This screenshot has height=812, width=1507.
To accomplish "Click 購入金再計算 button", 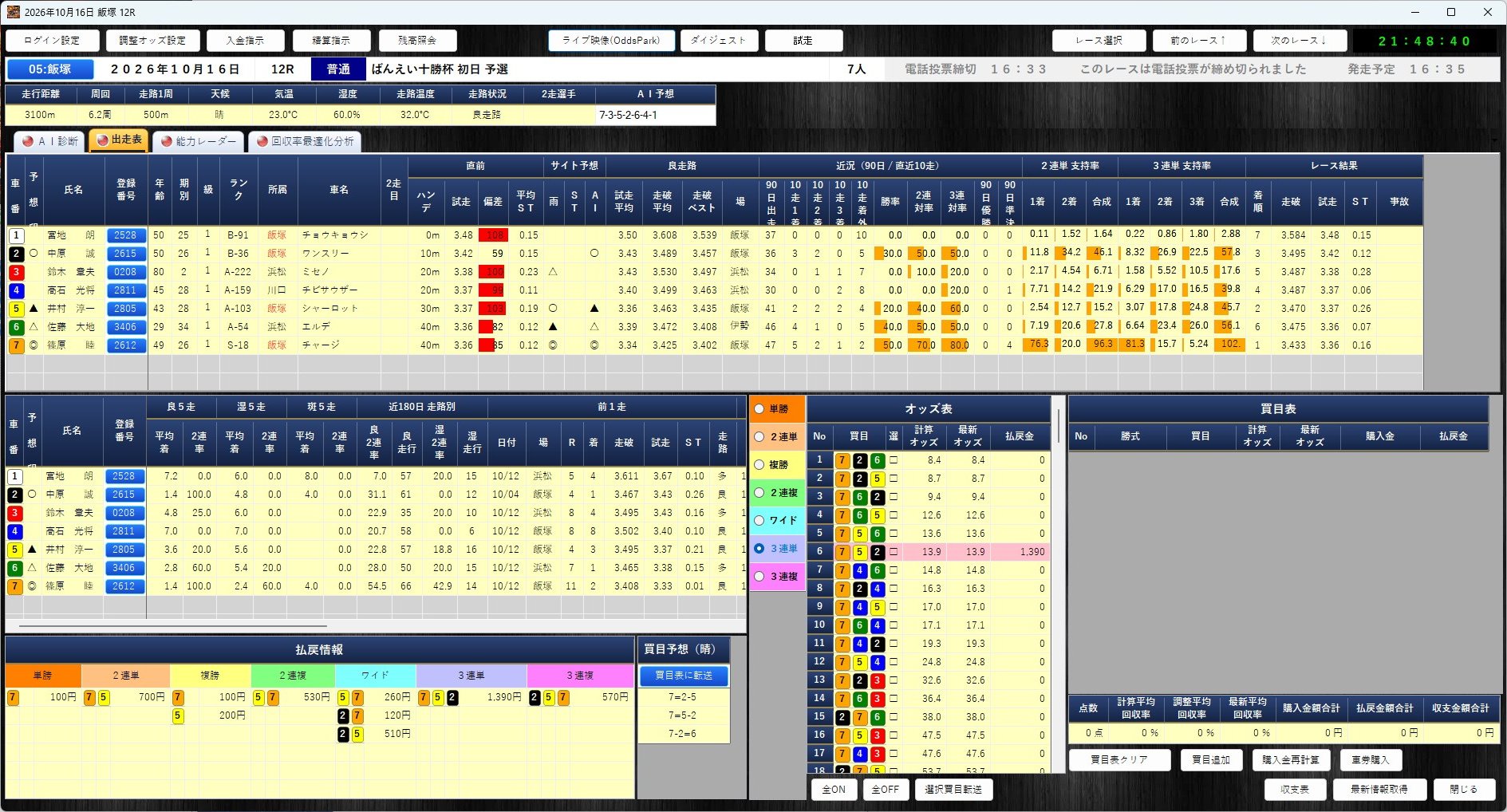I will click(x=1292, y=760).
